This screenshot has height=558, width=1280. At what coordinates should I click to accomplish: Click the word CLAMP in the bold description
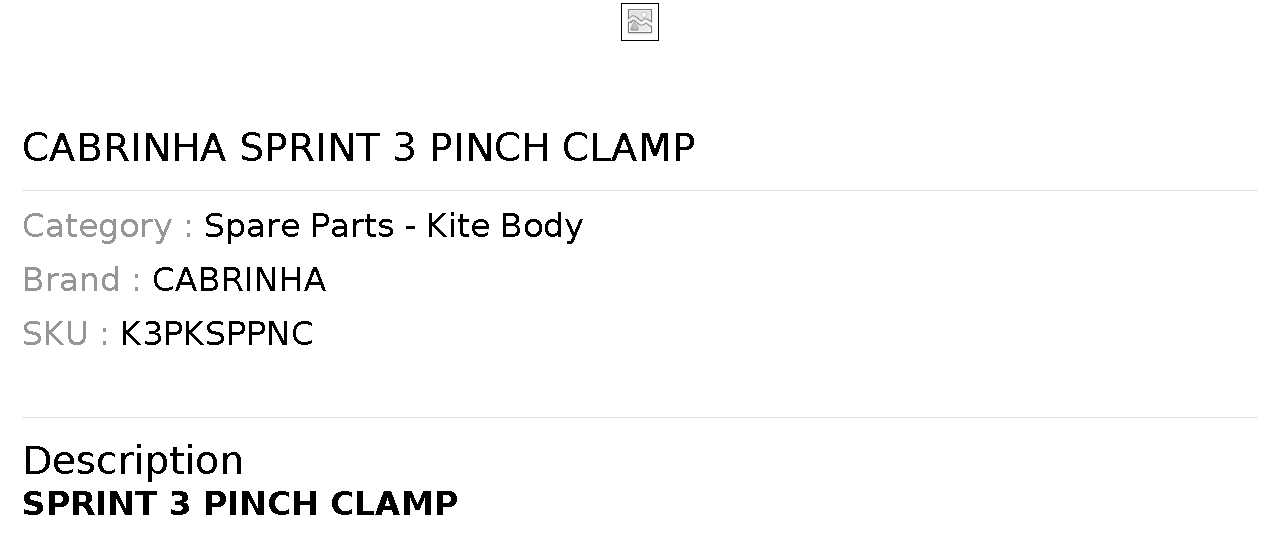(x=394, y=503)
